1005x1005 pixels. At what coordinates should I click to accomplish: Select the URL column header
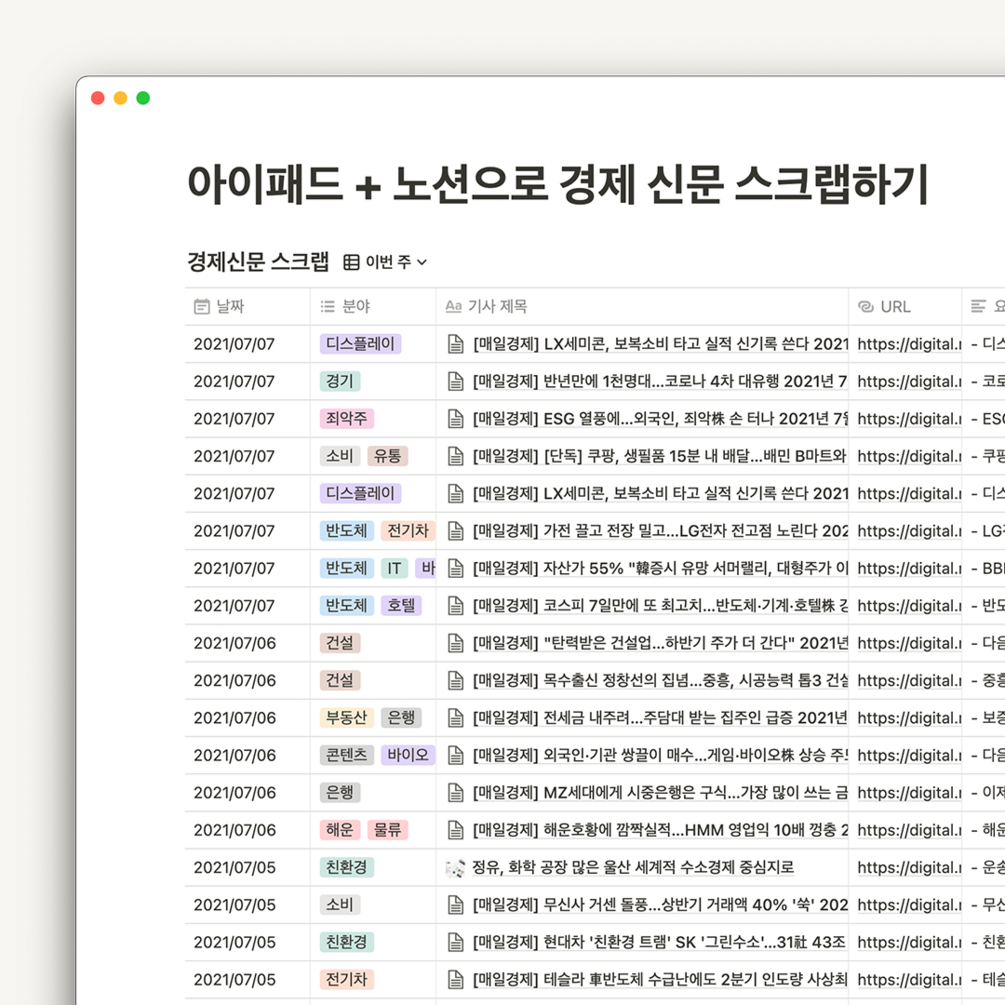pos(905,306)
